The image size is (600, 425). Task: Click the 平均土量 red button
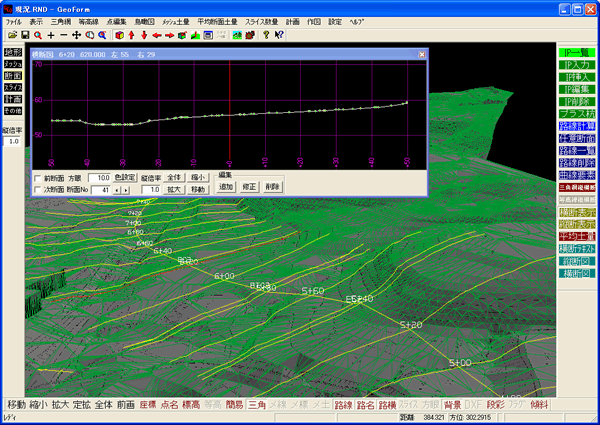[577, 236]
